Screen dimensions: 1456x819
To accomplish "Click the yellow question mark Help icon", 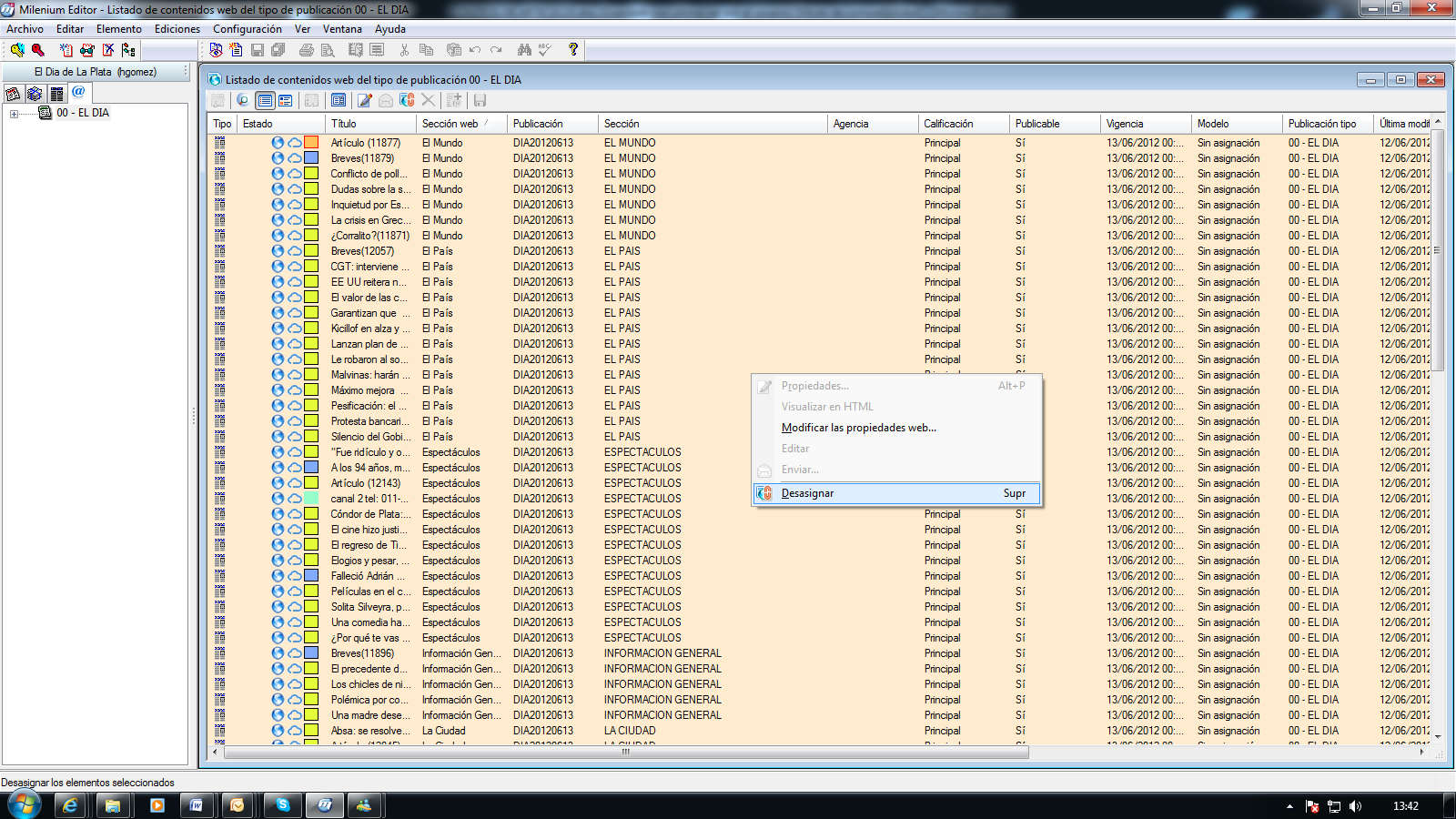I will [x=573, y=50].
